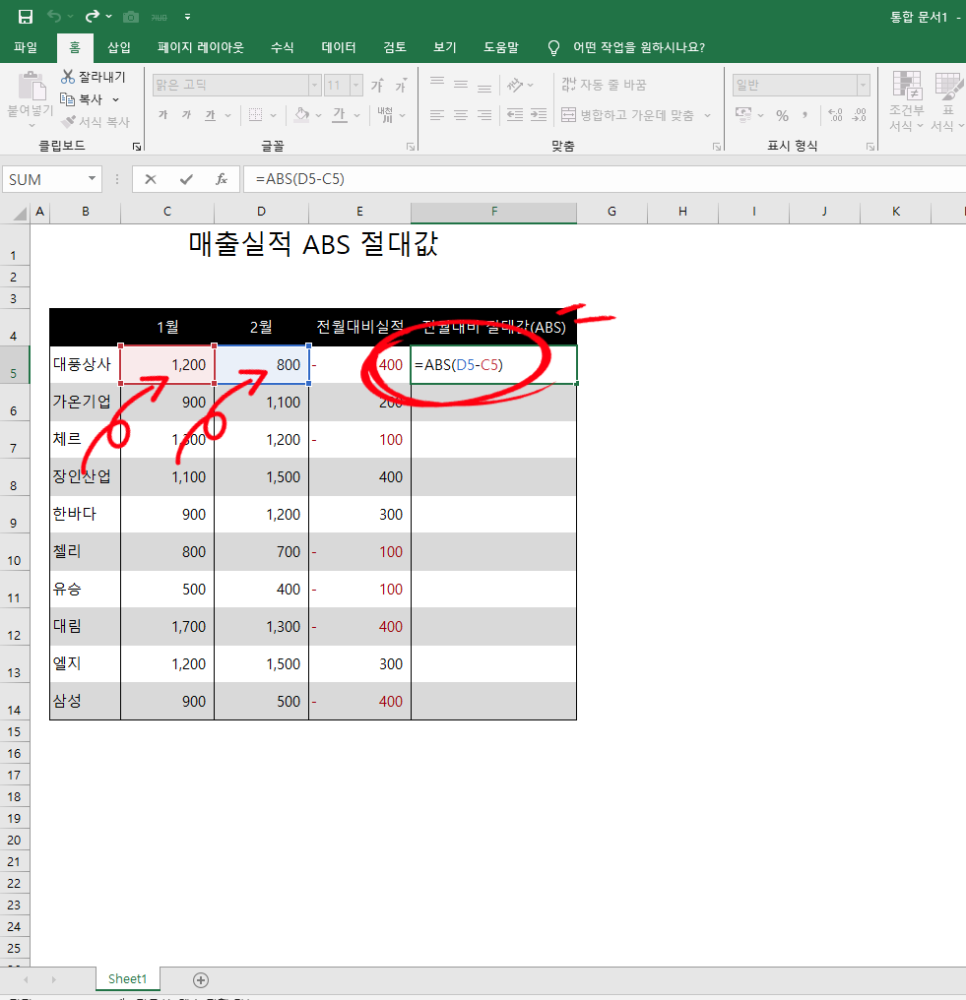Open the Font group dialog launcher
The height and width of the screenshot is (1000, 966).
pos(411,147)
